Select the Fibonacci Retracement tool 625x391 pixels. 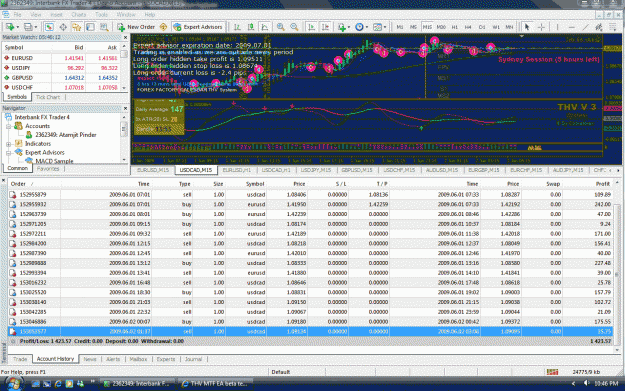click(x=613, y=27)
